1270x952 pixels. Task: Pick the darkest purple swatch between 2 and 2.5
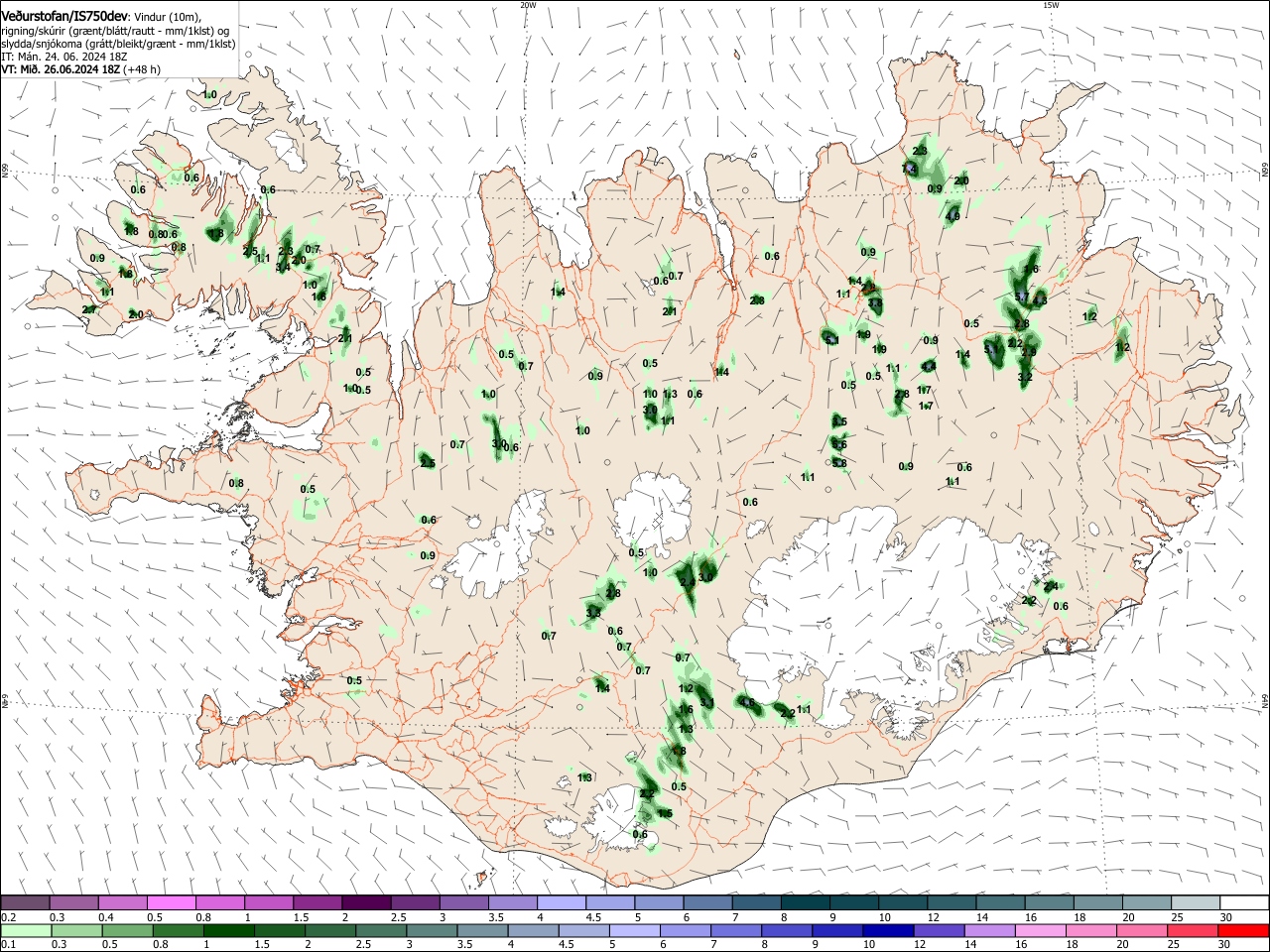(x=366, y=903)
